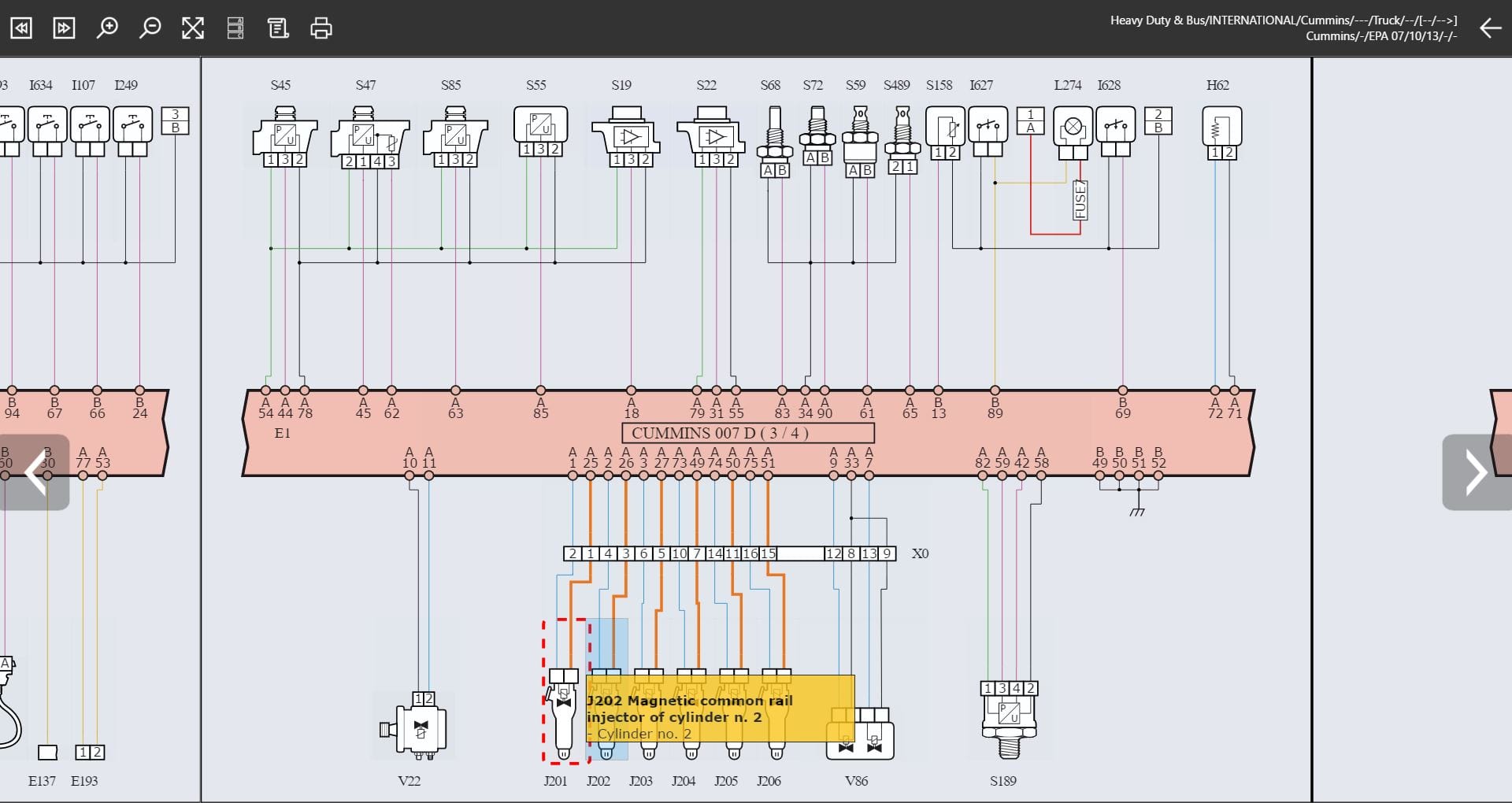Fit the diagram to screen with the arrows icon
The width and height of the screenshot is (1512, 803).
click(193, 28)
